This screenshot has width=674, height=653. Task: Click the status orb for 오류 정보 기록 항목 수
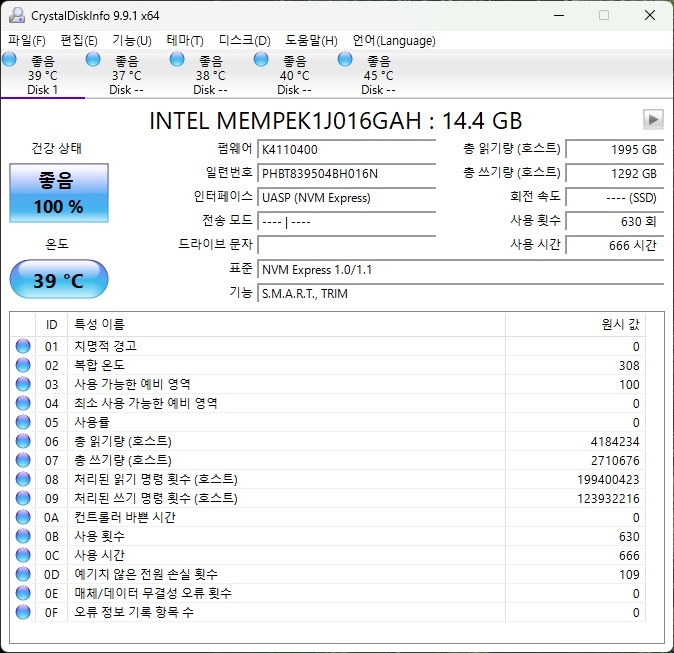pos(23,612)
